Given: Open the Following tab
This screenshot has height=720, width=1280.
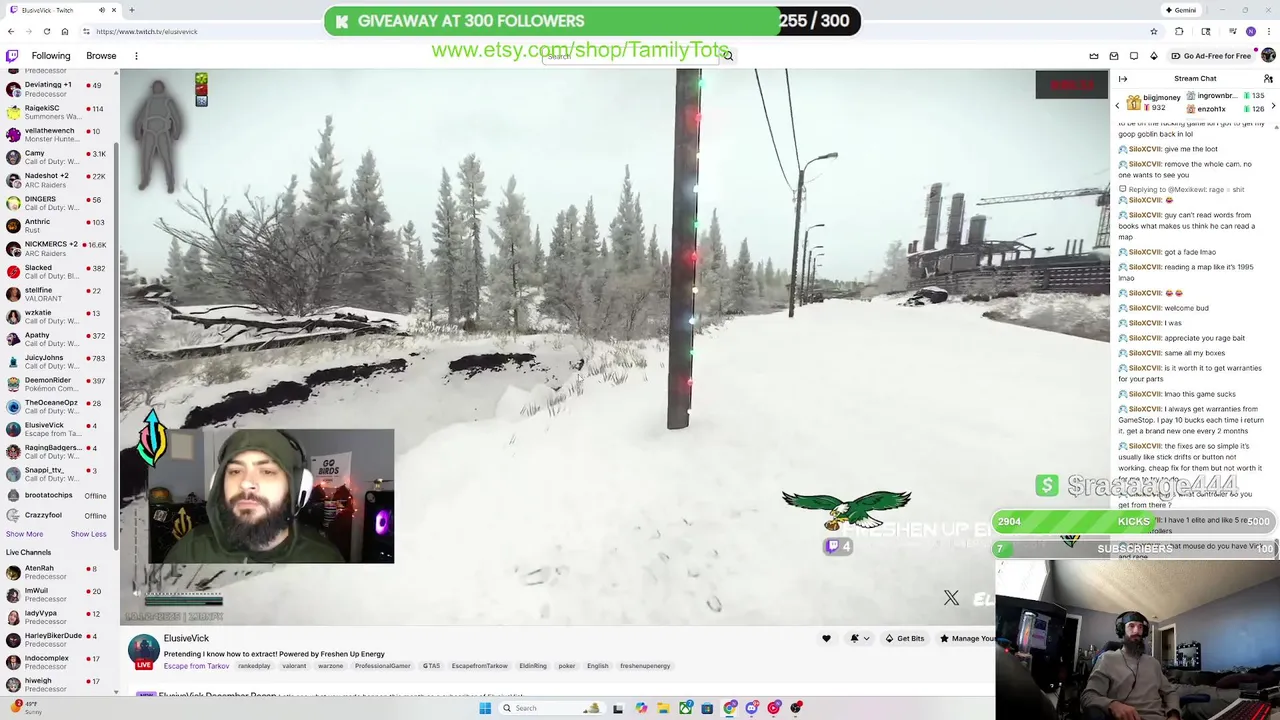Looking at the screenshot, I should [51, 56].
